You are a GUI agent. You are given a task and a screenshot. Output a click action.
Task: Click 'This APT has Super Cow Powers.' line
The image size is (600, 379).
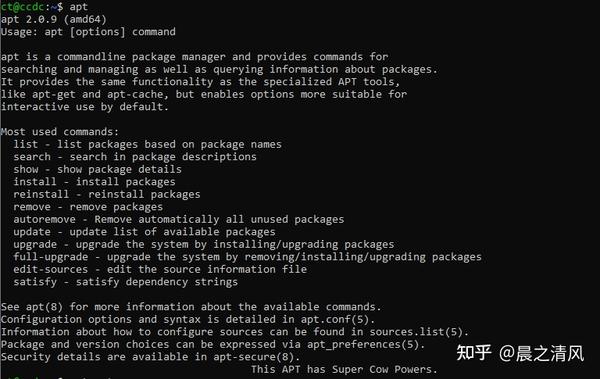pos(344,369)
